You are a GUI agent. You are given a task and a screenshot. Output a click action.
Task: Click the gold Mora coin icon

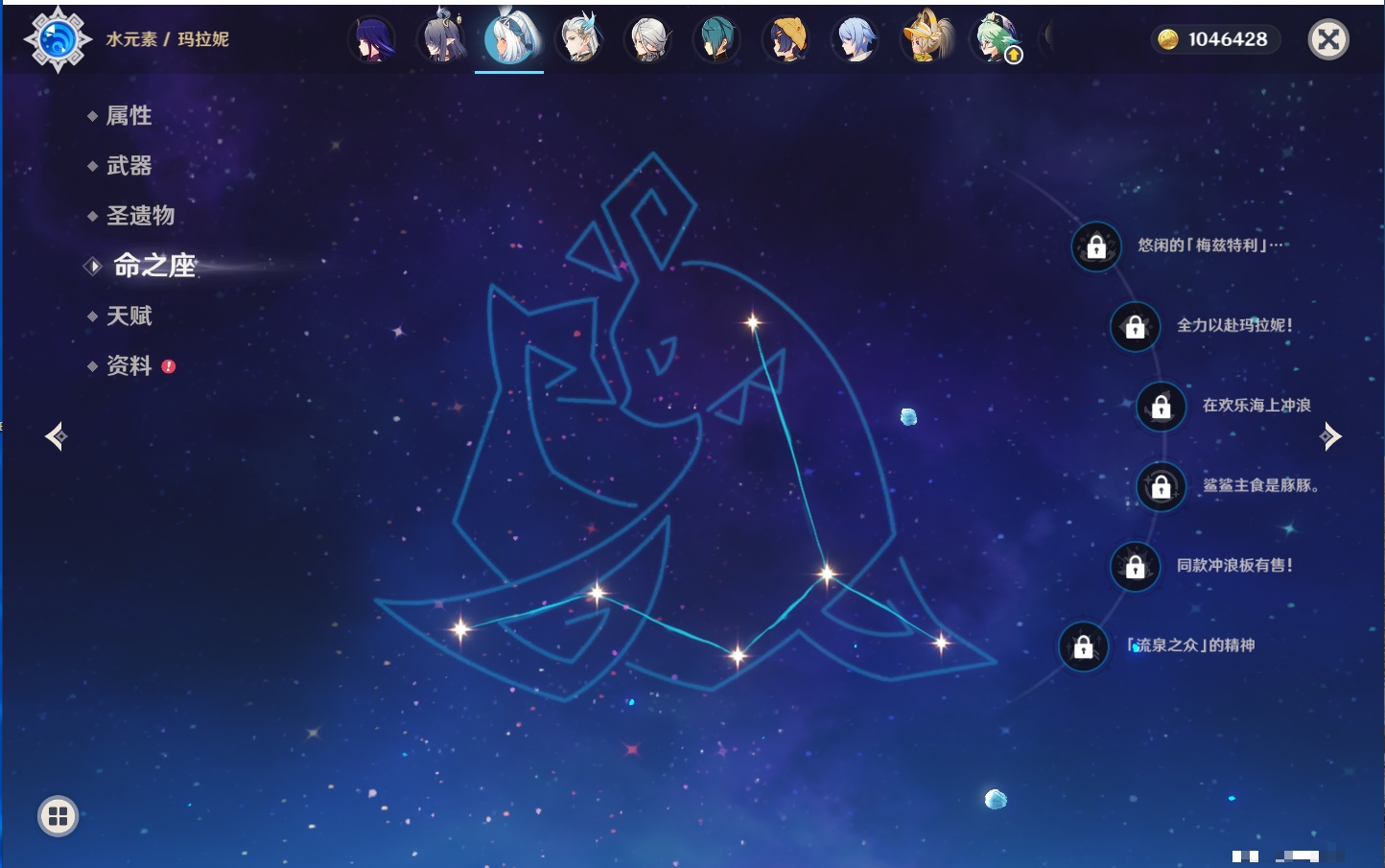(1167, 39)
